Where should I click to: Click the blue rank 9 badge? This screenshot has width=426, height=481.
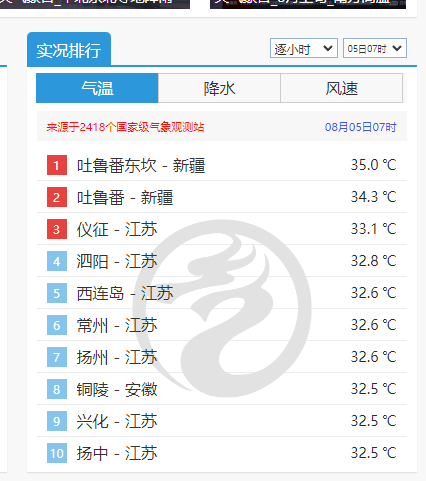pyautogui.click(x=57, y=421)
